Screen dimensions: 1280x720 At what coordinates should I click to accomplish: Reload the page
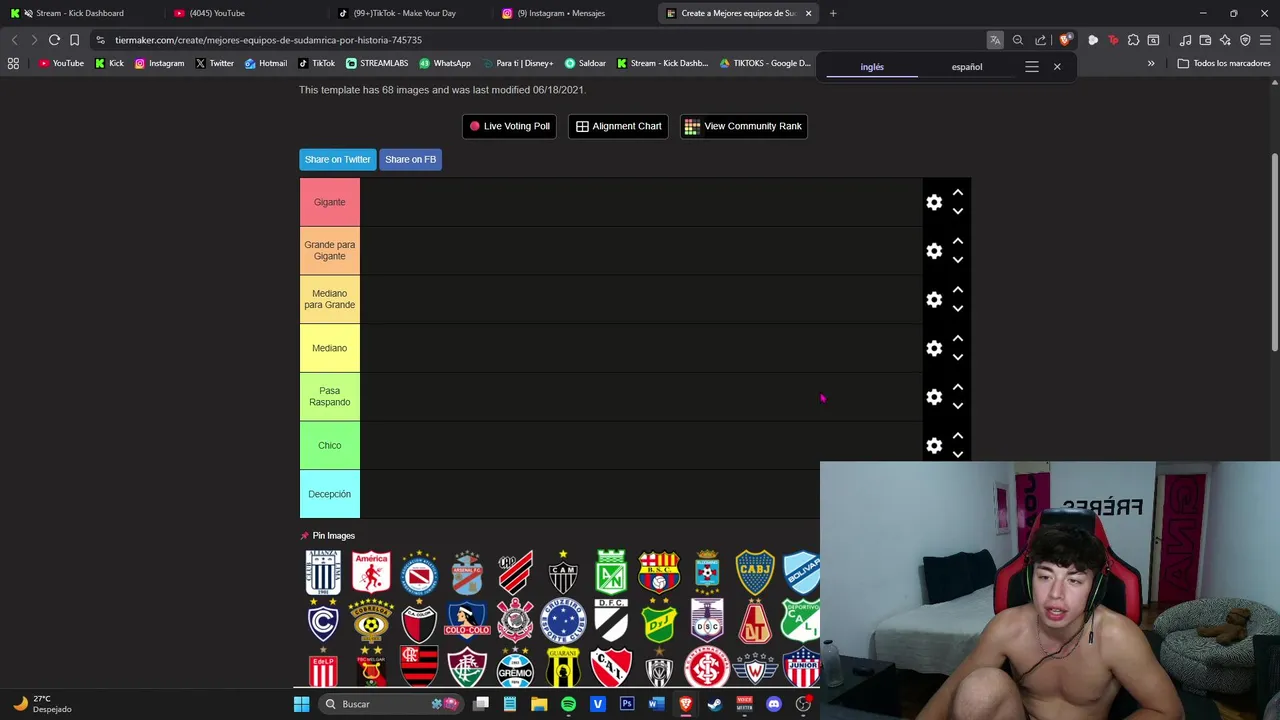(x=54, y=40)
